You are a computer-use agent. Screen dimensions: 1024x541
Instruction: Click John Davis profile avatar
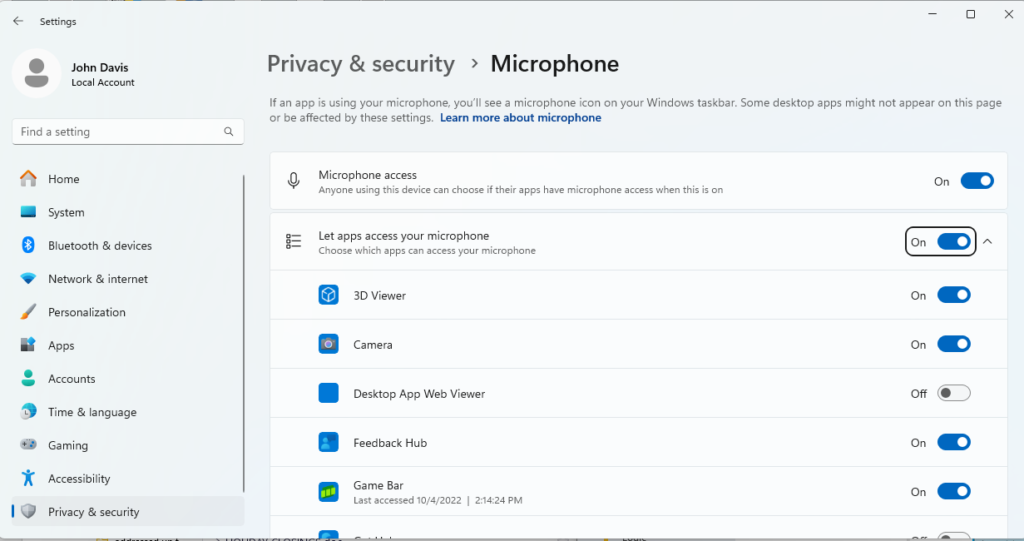pos(37,74)
